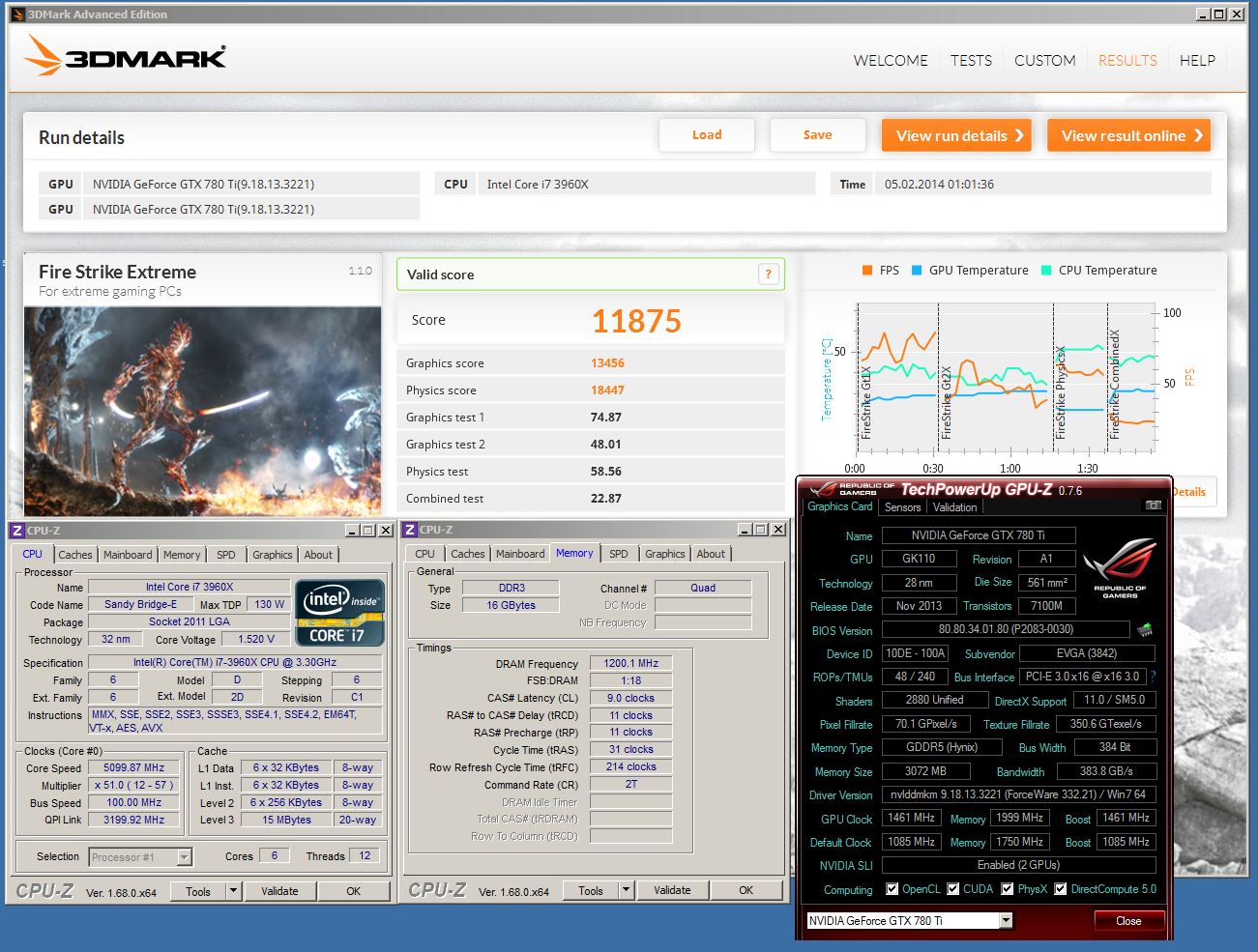Toggle the CUDA checkbox in GPU-Z
This screenshot has width=1258, height=952.
click(x=953, y=889)
